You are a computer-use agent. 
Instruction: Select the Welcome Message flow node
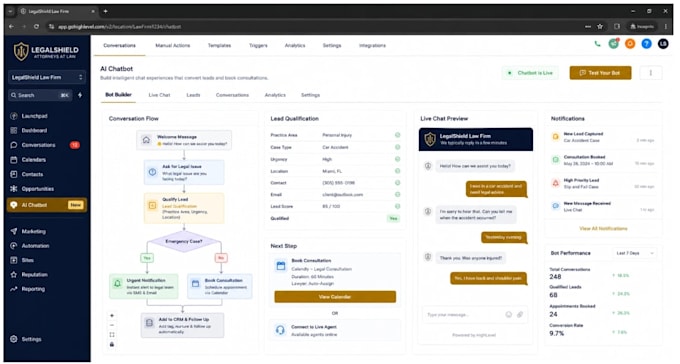tap(184, 140)
